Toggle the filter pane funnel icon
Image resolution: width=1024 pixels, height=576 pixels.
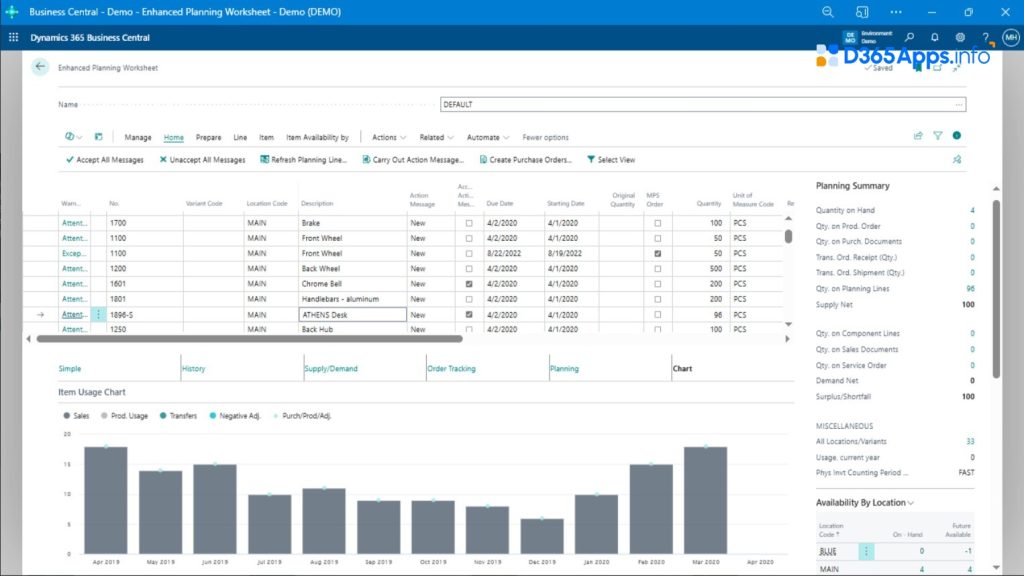938,136
